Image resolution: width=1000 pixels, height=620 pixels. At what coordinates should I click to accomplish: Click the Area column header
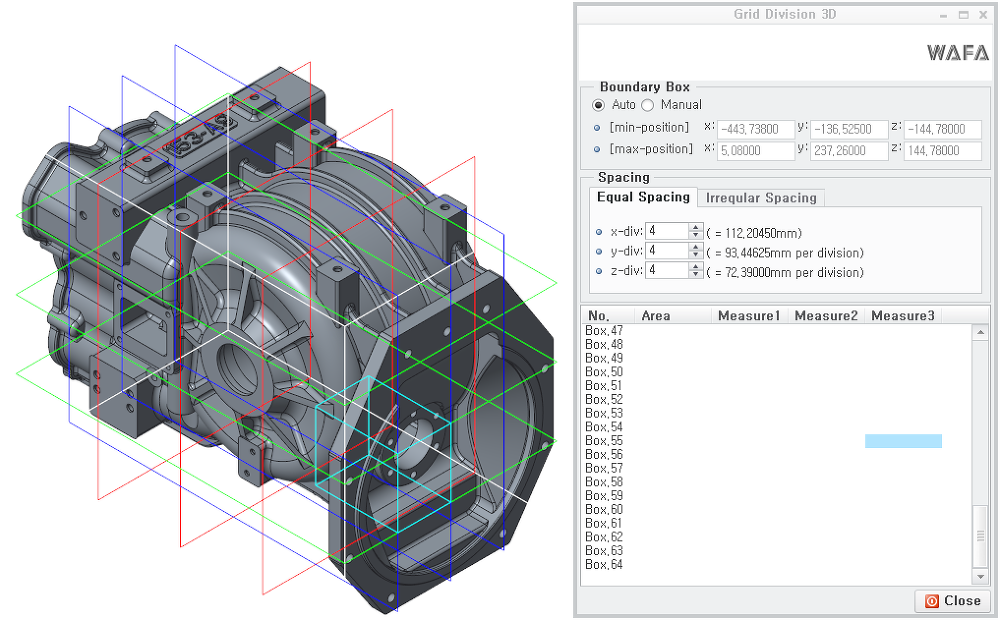[673, 316]
